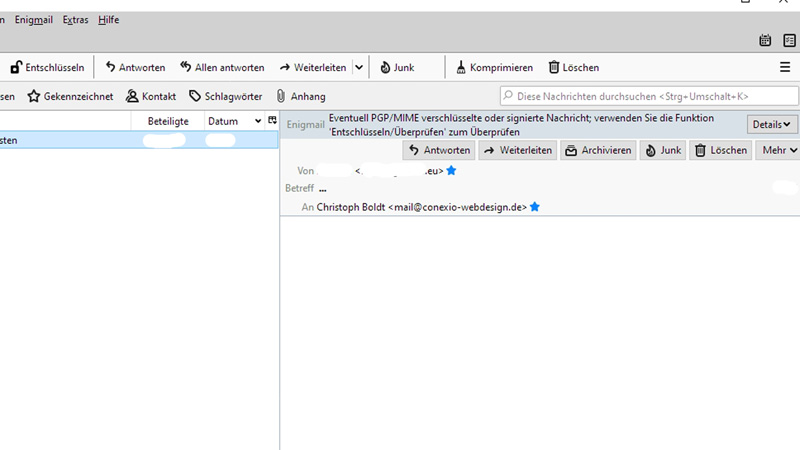This screenshot has height=450, width=800.
Task: Toggle the Gekennzeichnet starred filter
Action: coord(70,96)
